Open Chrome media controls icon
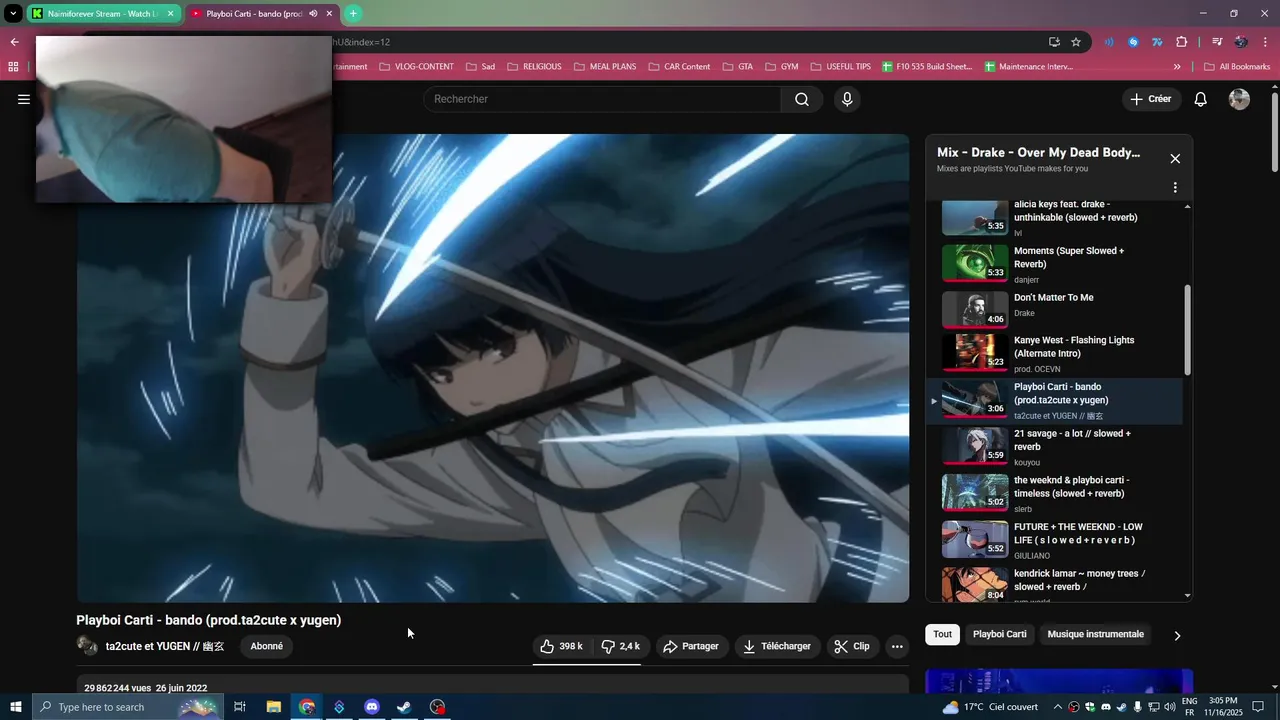This screenshot has width=1280, height=720. point(1217,42)
